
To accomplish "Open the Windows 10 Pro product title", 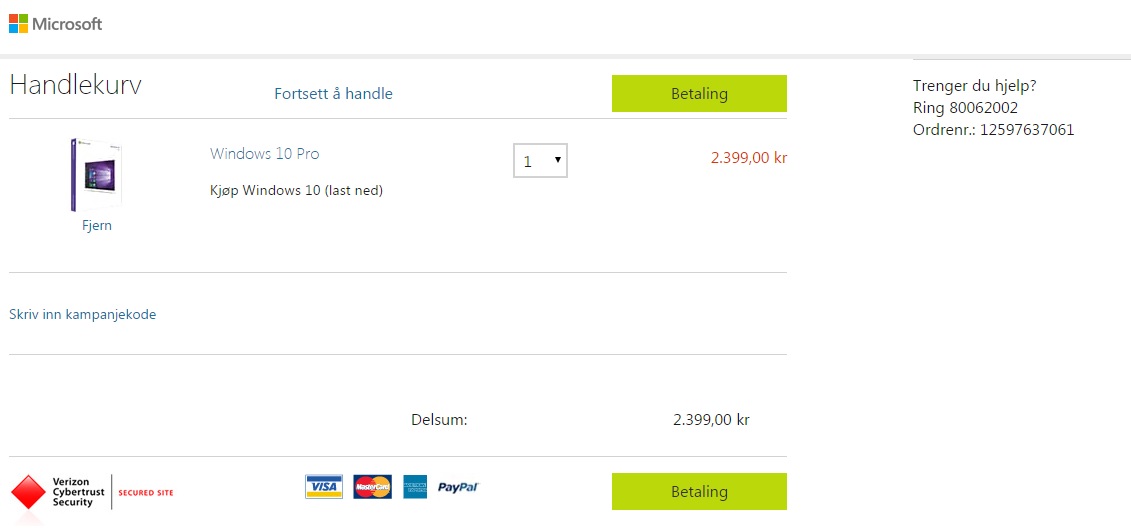I will pyautogui.click(x=265, y=154).
